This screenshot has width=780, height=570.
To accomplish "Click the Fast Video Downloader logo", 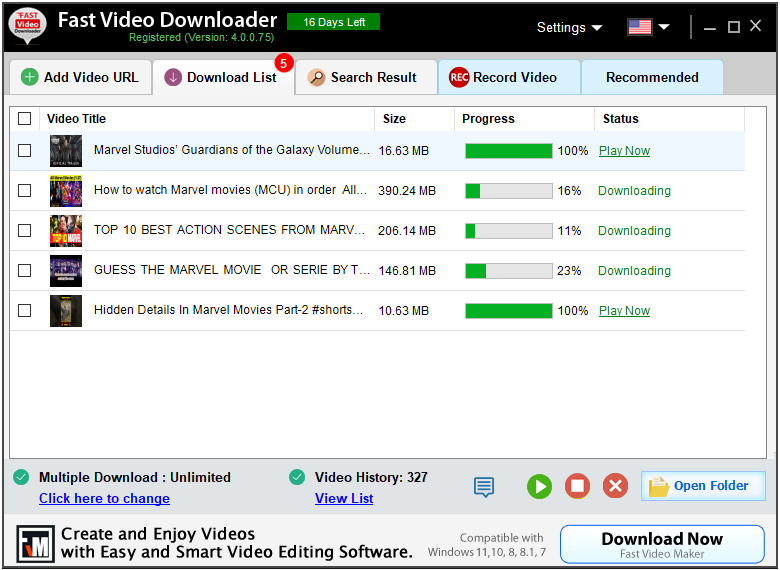I will (27, 27).
